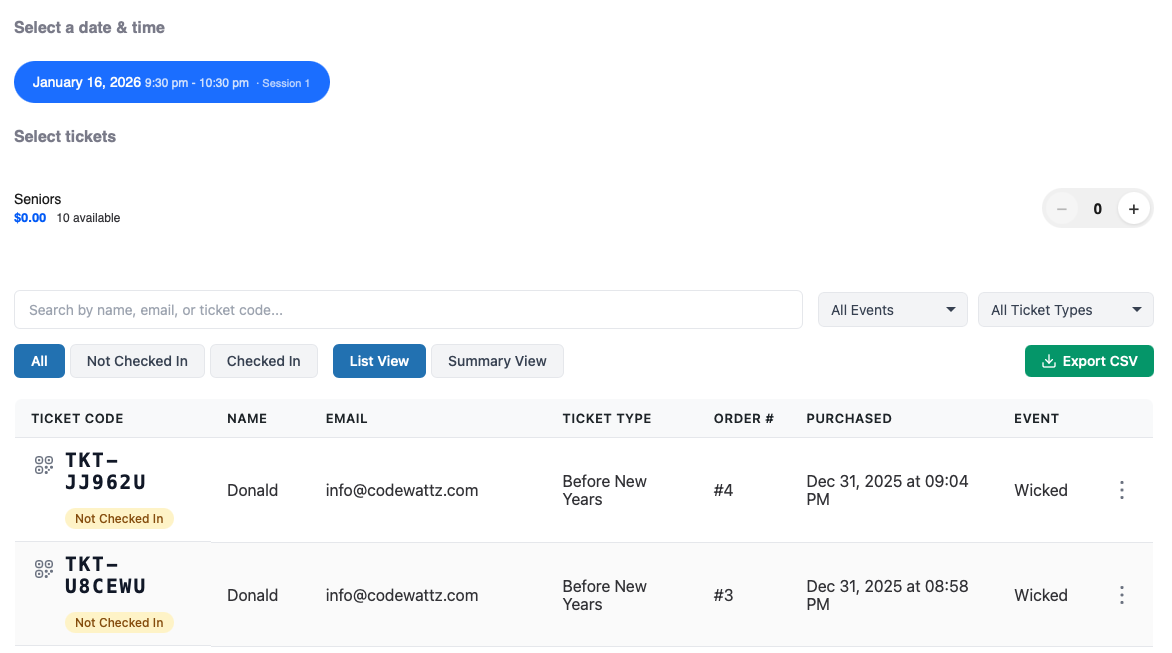Click the download icon inside Export CSV
The height and width of the screenshot is (653, 1172).
click(1048, 361)
